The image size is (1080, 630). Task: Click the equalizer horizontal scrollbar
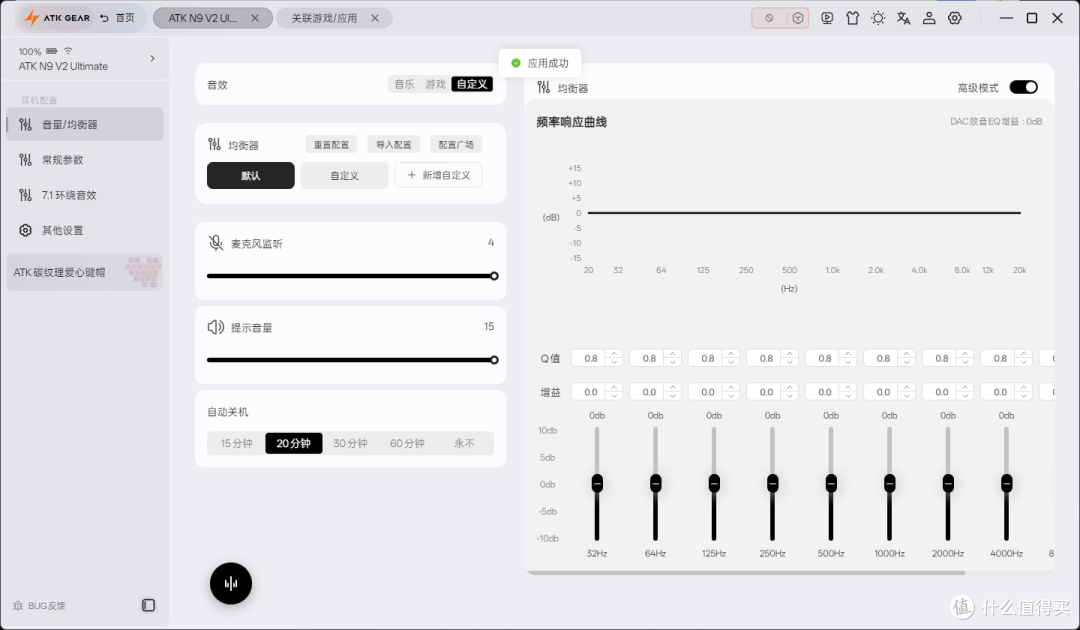coord(747,572)
